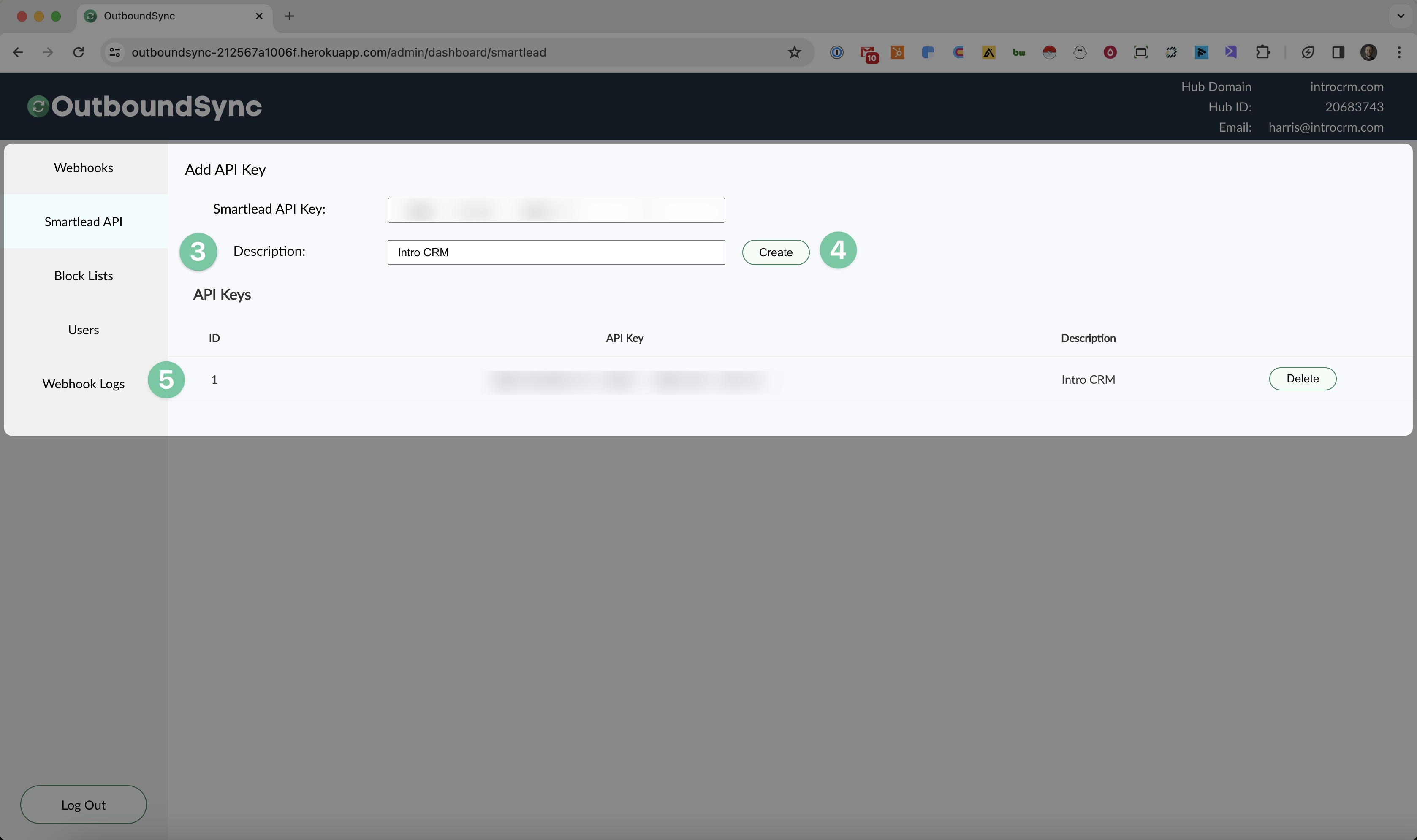The height and width of the screenshot is (840, 1417).
Task: Click the blue square extension icon after HubSpot
Action: point(928,52)
